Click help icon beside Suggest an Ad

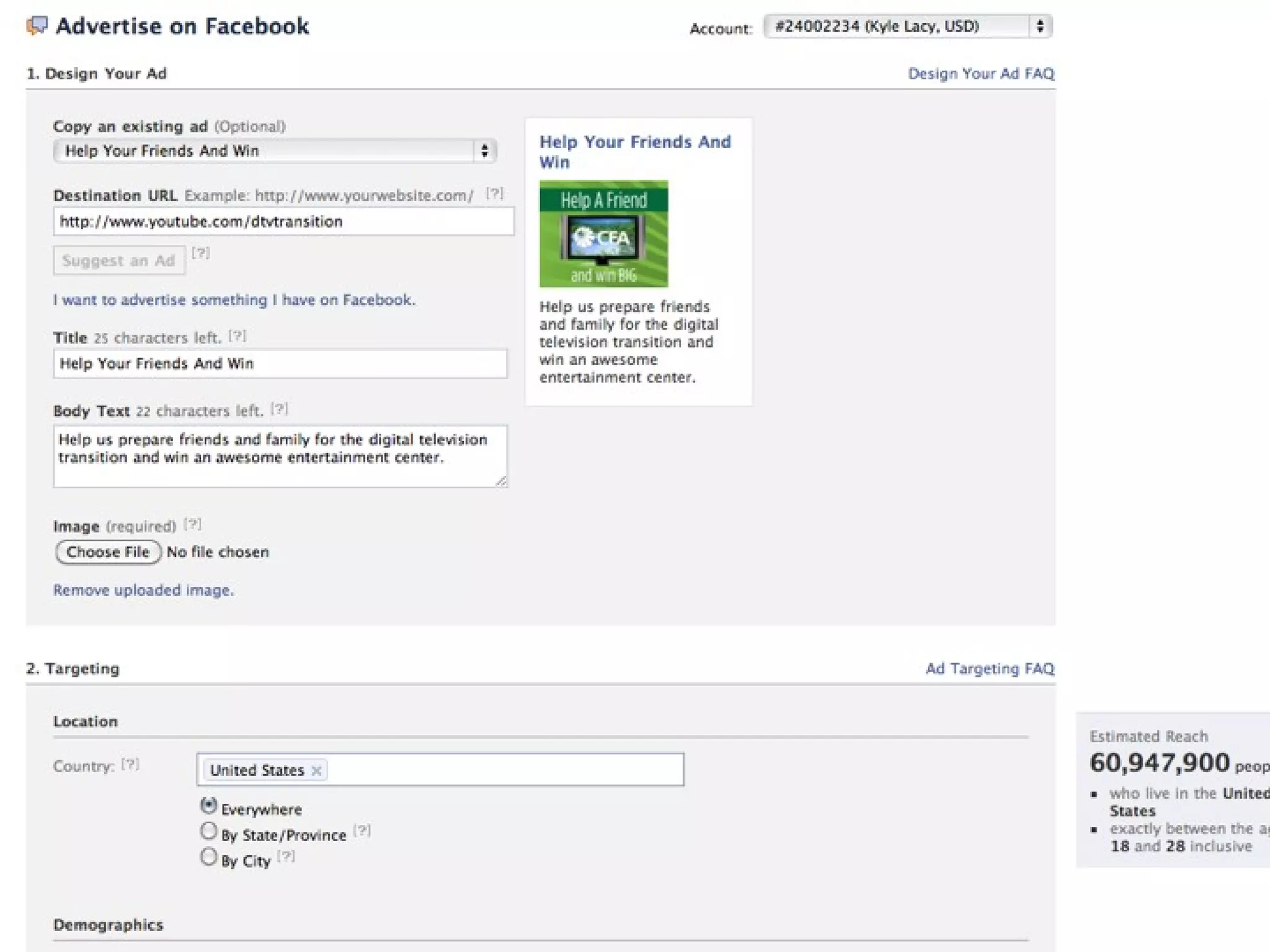pyautogui.click(x=200, y=253)
